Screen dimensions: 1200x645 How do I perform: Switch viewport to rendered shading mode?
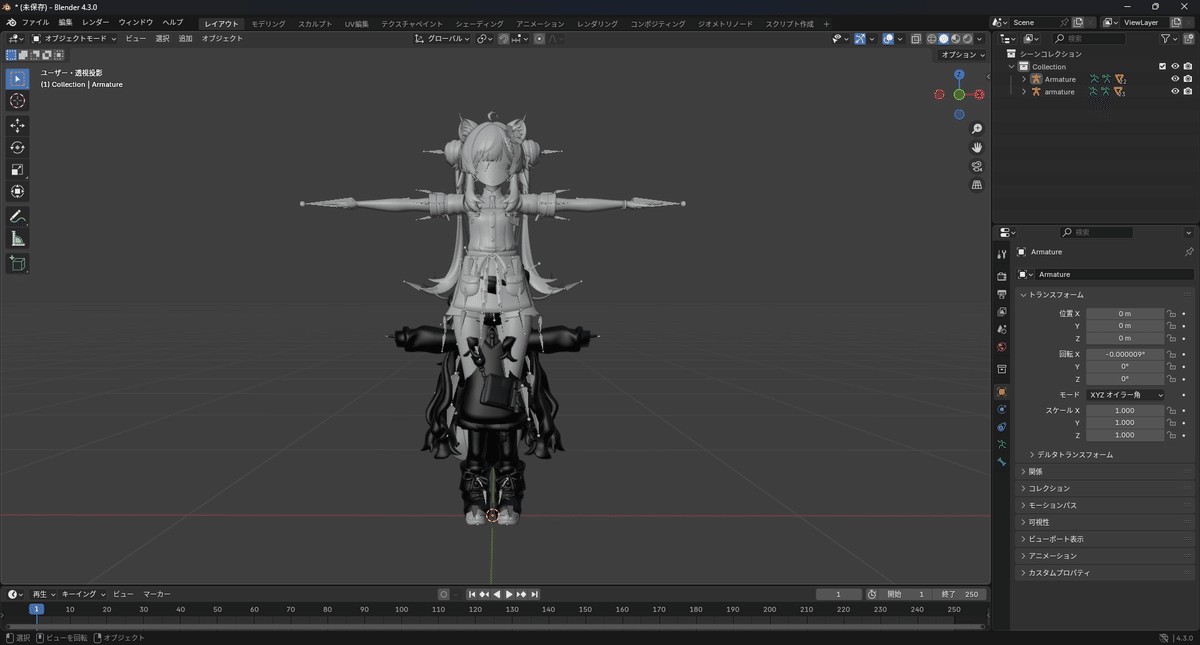coord(967,39)
